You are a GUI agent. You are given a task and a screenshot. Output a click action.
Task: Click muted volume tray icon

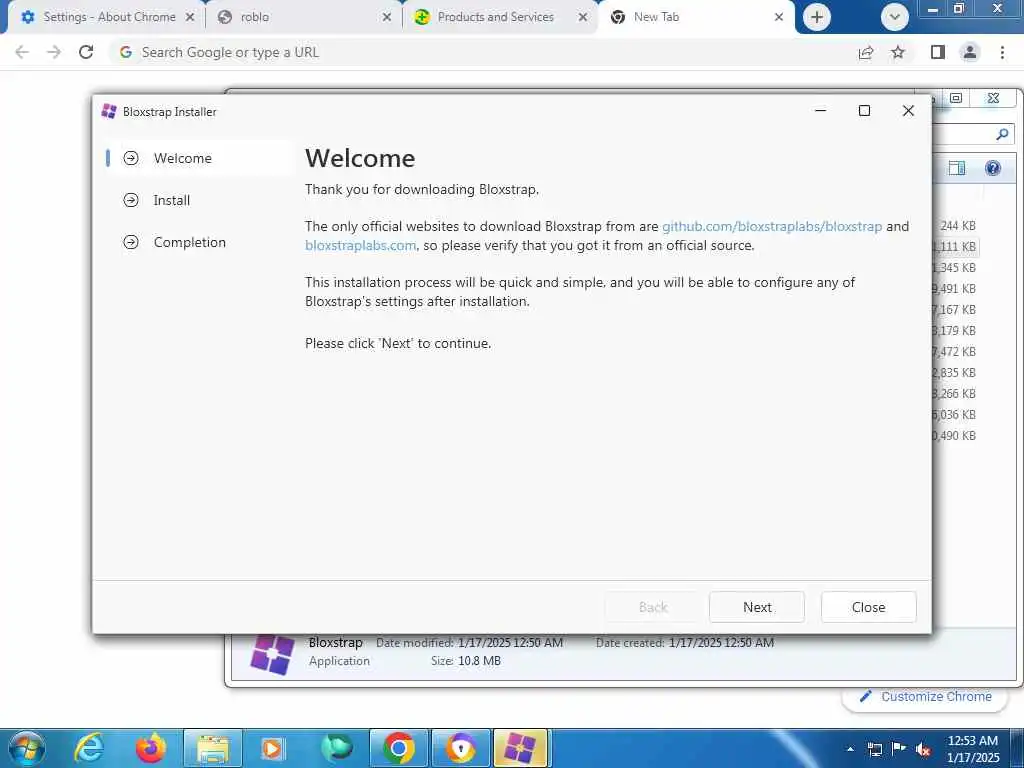tap(923, 750)
